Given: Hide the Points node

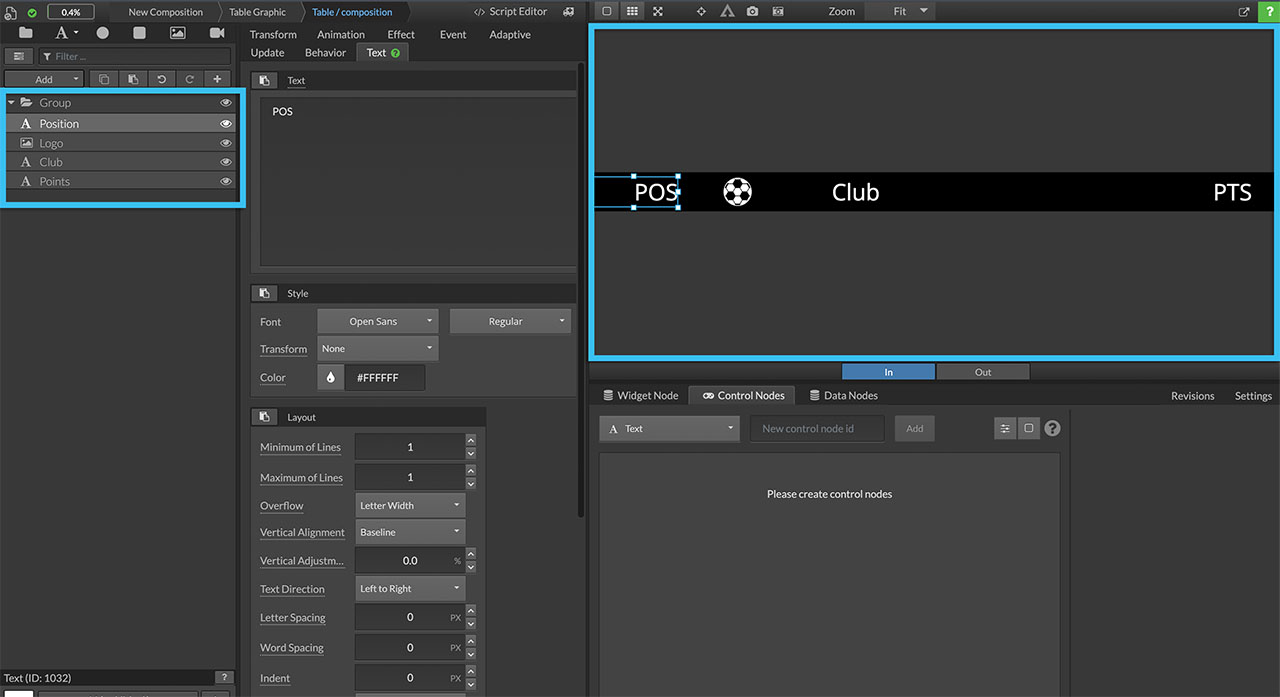Looking at the screenshot, I should point(226,181).
